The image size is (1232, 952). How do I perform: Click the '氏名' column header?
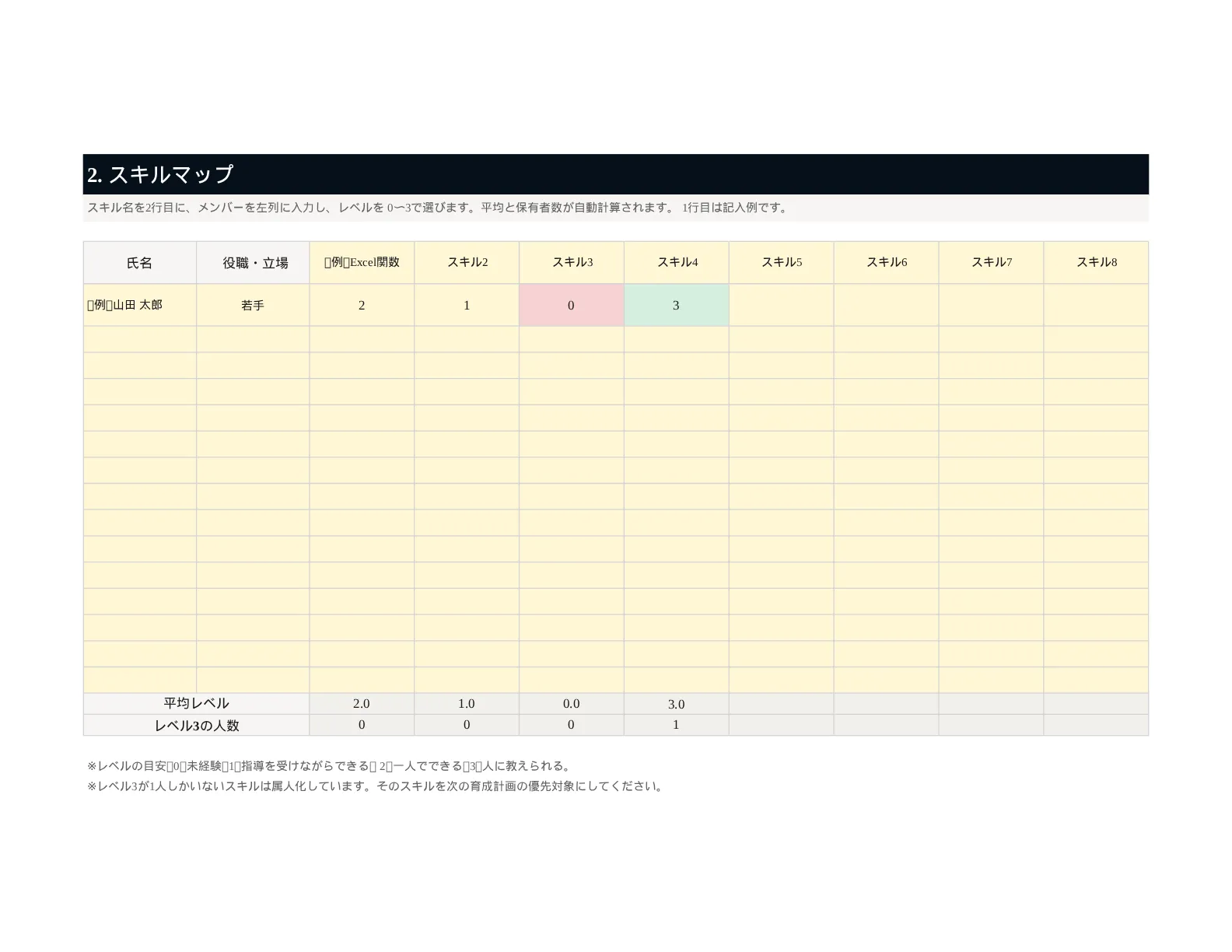pos(140,263)
